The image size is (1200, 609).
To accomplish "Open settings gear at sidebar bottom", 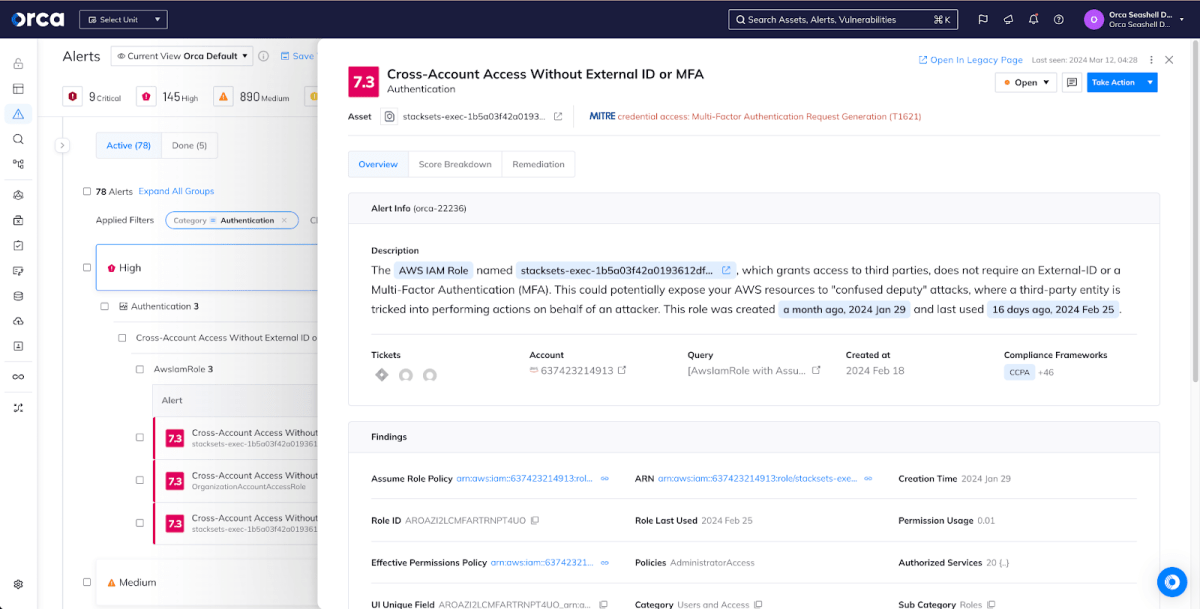I will click(x=18, y=584).
